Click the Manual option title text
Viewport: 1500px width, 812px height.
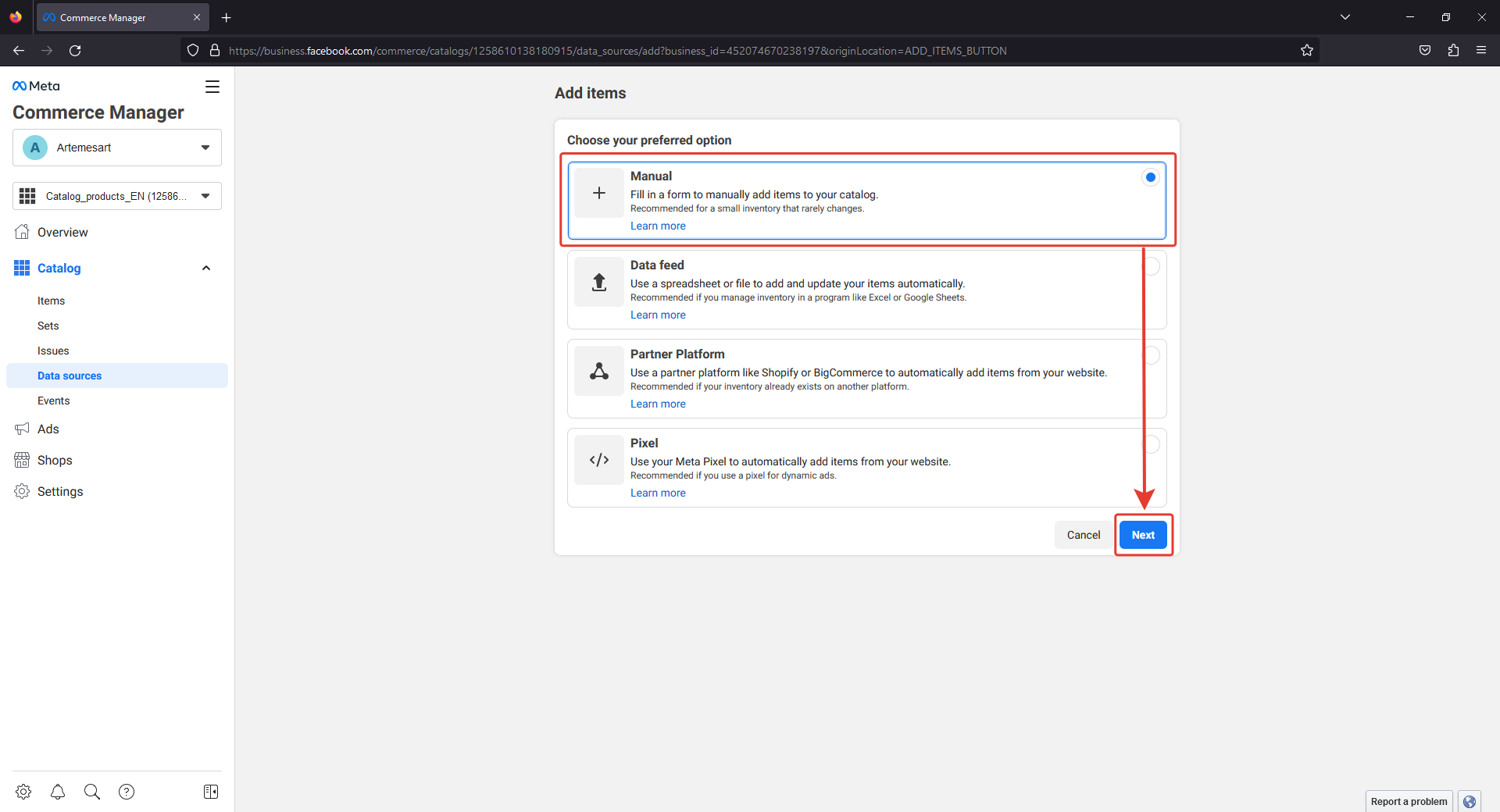pyautogui.click(x=651, y=176)
